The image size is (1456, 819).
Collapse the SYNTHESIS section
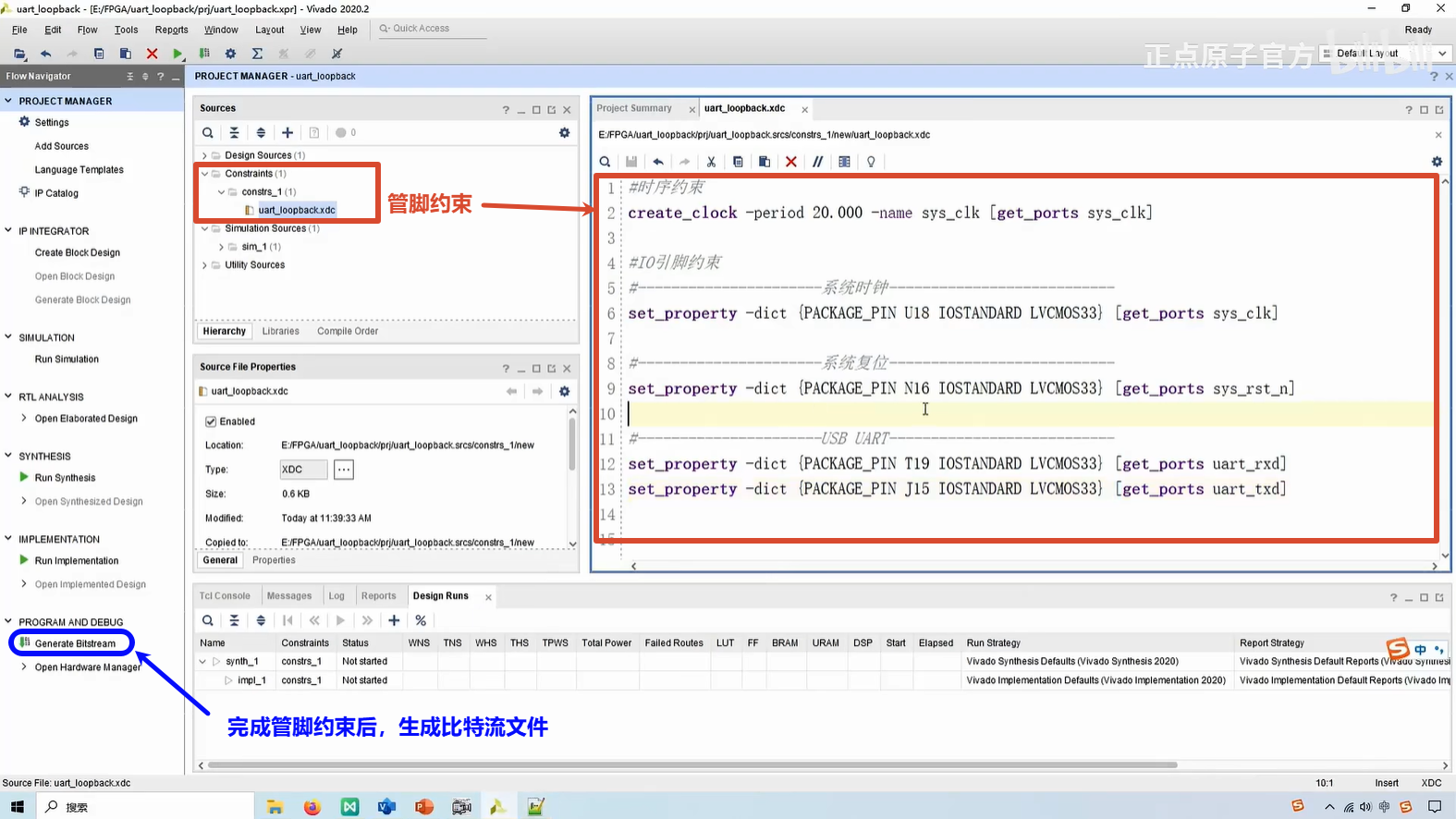coord(8,456)
